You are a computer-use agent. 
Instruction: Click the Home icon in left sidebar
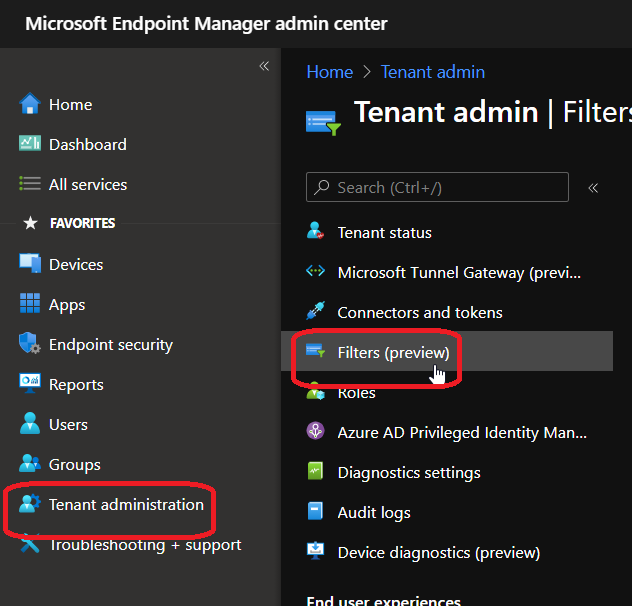click(x=30, y=104)
